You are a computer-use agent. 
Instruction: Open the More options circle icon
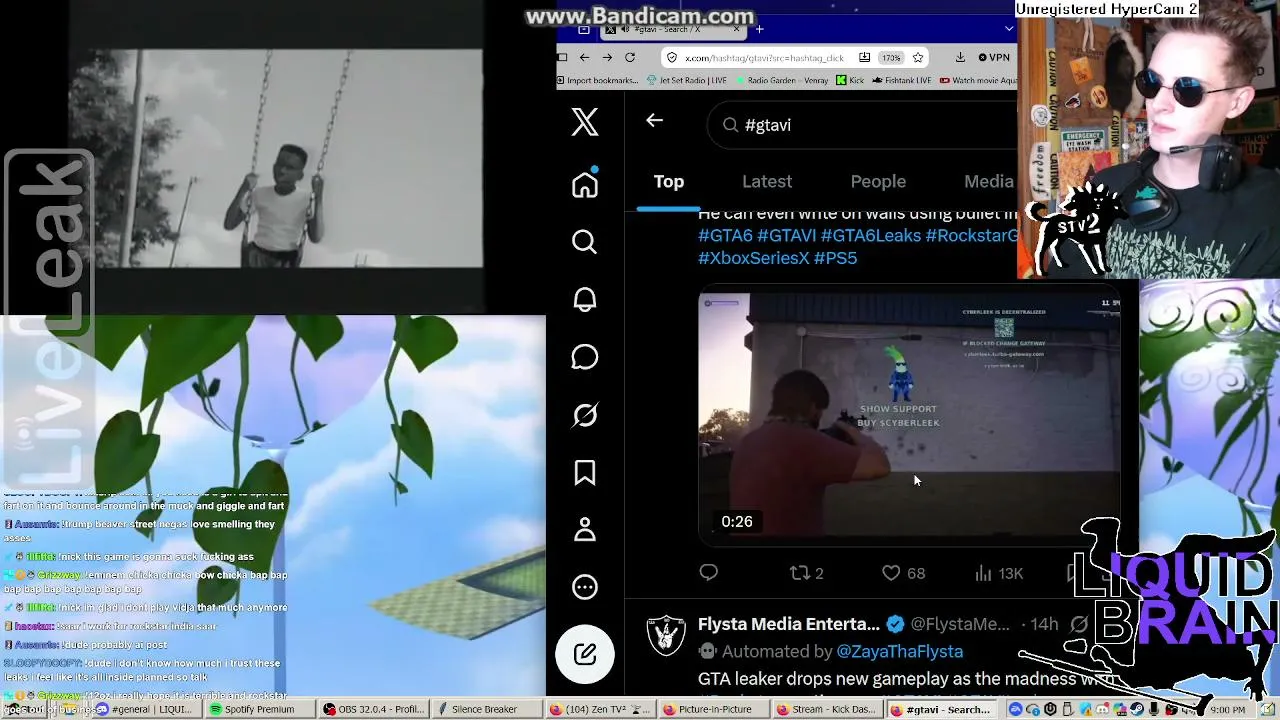[x=585, y=587]
